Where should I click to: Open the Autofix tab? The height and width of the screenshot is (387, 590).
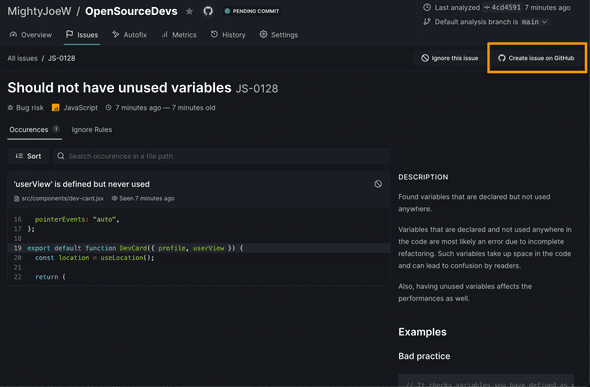tap(129, 35)
